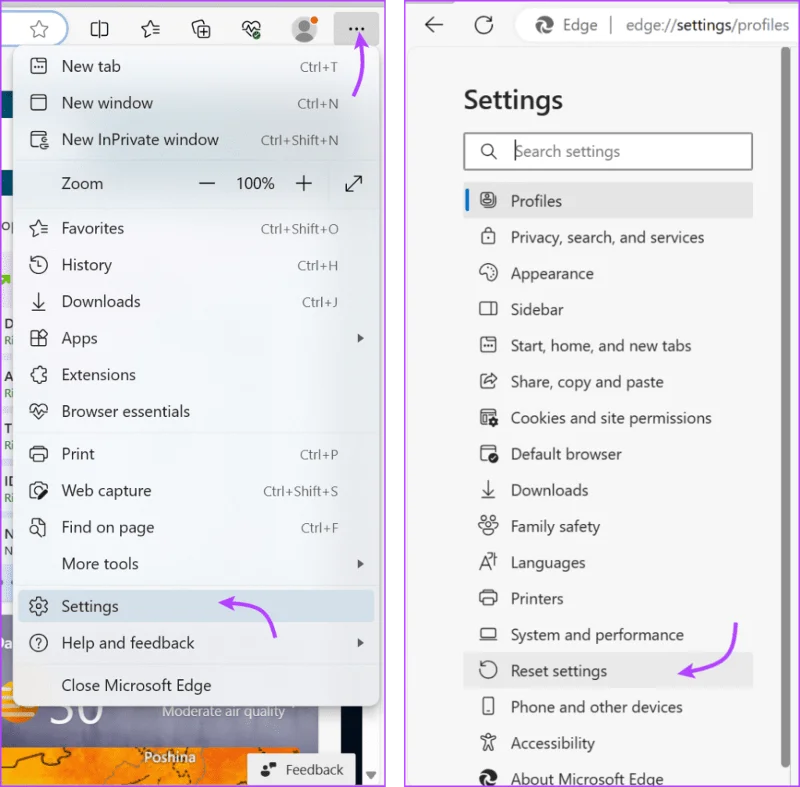Screen dimensions: 800x787
Task: Open Start, home, and new tabs
Action: pos(608,346)
